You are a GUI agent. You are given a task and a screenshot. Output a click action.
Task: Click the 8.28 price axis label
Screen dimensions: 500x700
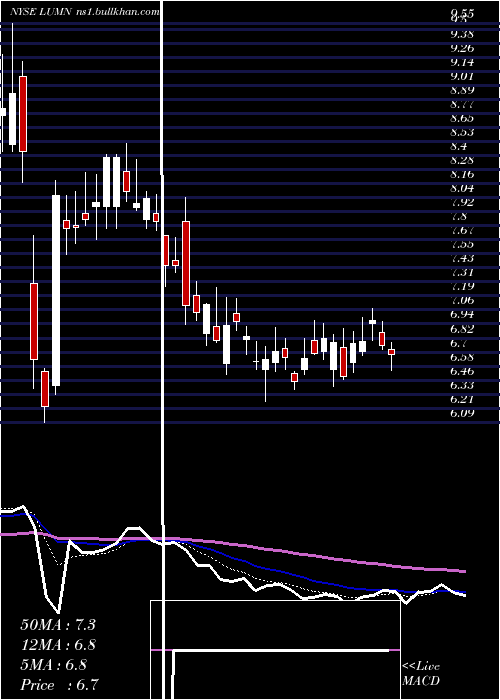coord(462,160)
